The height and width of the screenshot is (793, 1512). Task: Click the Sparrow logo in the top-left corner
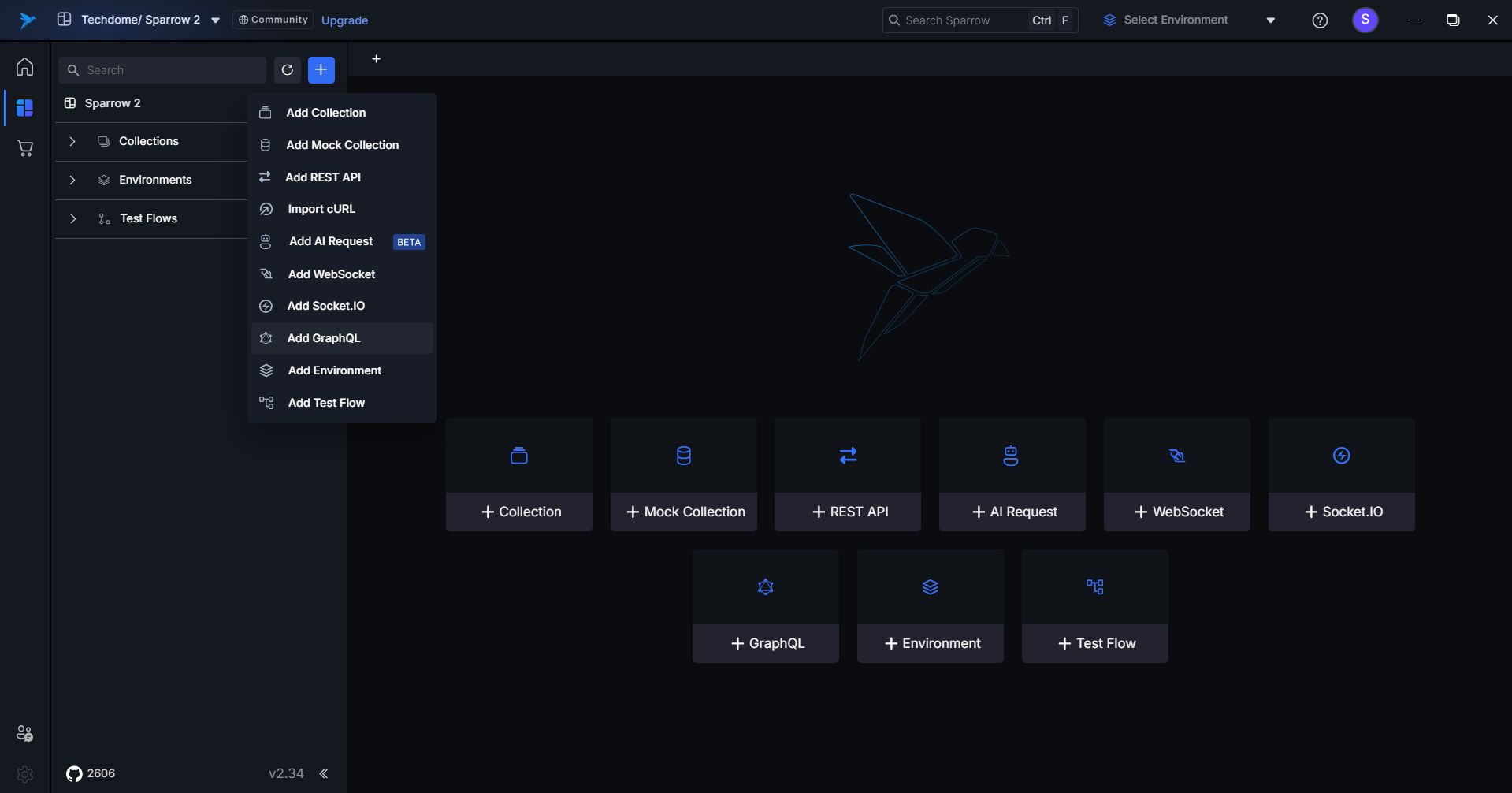coord(26,20)
